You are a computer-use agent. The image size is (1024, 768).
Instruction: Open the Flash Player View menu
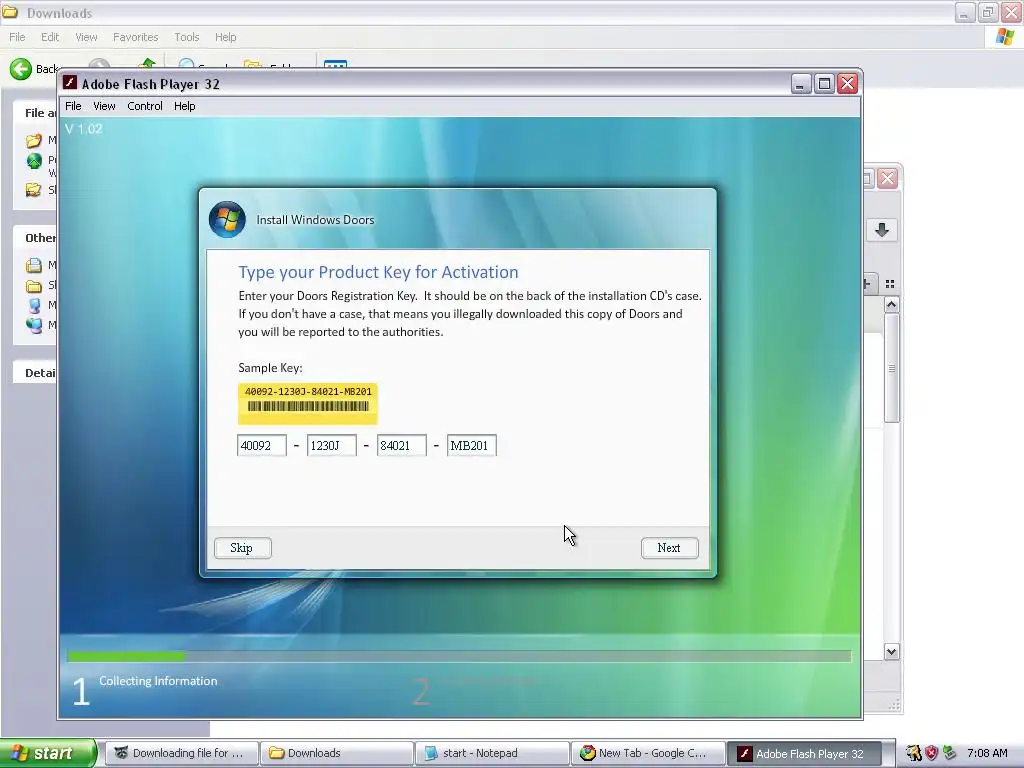[x=104, y=106]
